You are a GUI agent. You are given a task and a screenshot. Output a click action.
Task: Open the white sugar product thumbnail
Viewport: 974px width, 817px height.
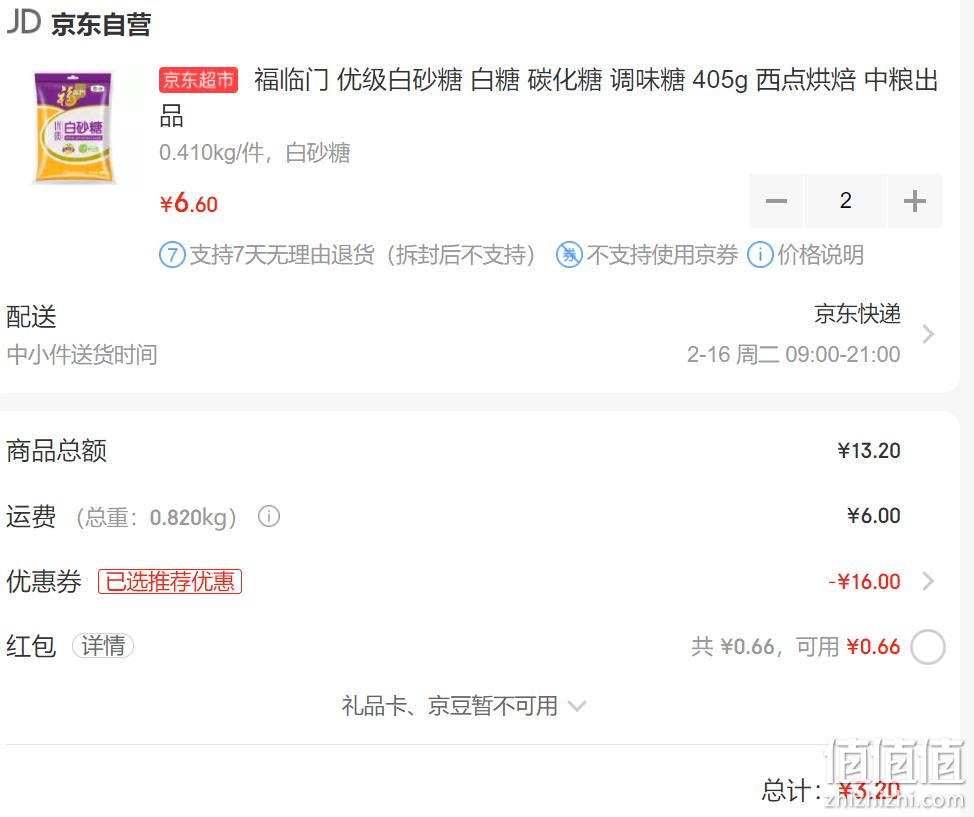73,128
